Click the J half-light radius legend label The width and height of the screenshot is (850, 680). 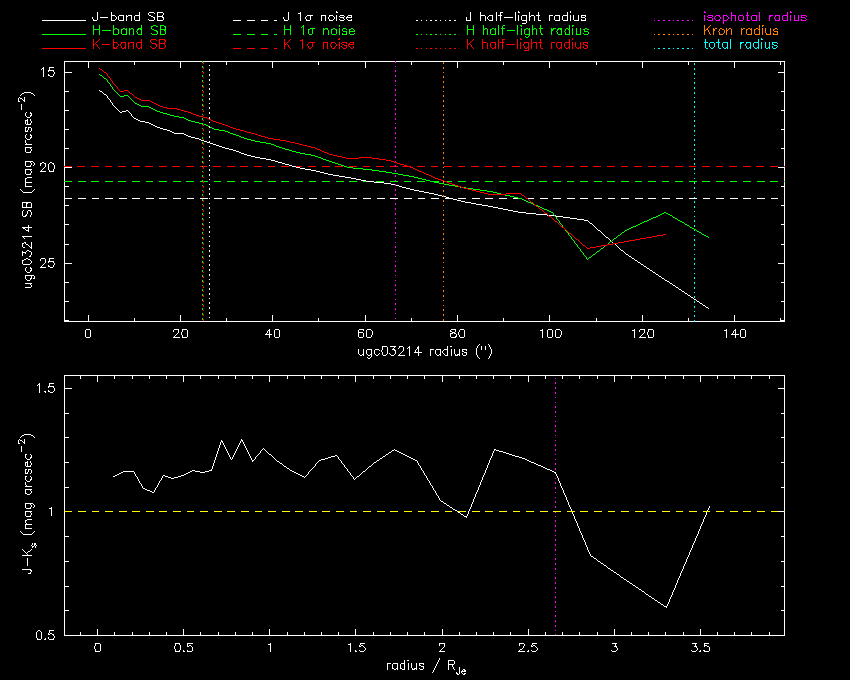point(526,18)
